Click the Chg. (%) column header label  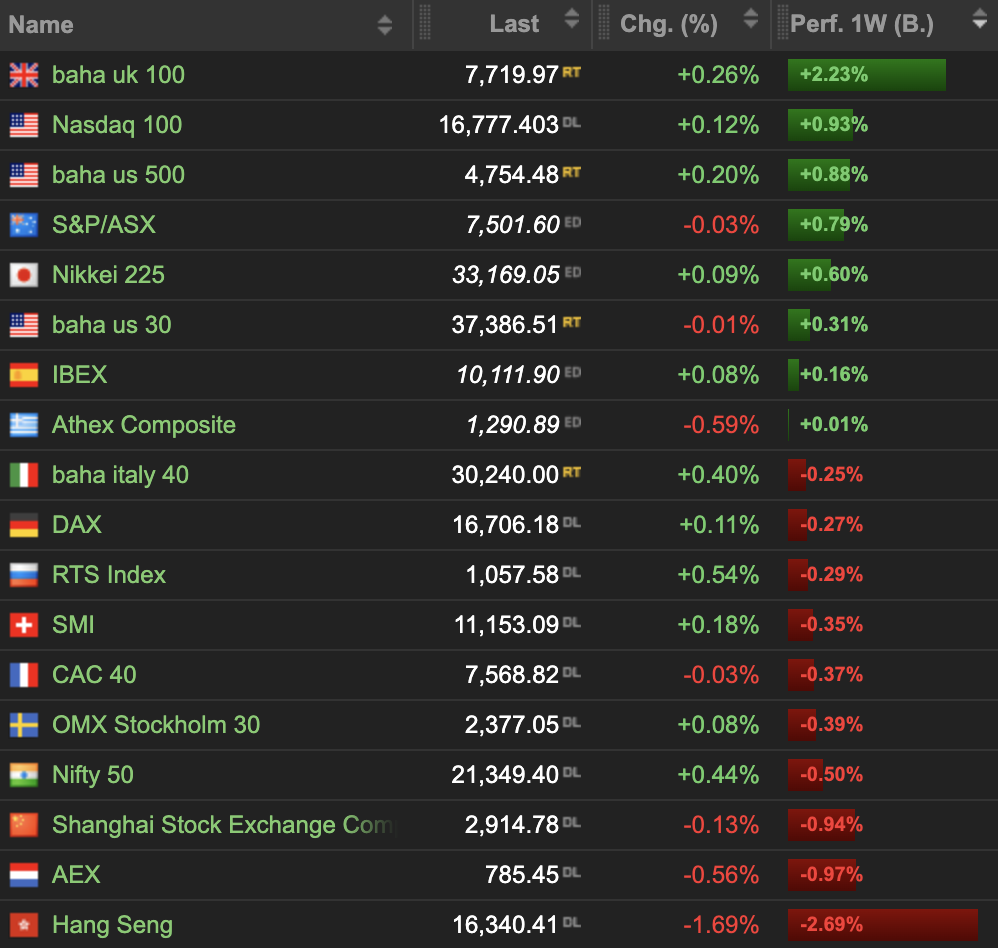click(669, 24)
